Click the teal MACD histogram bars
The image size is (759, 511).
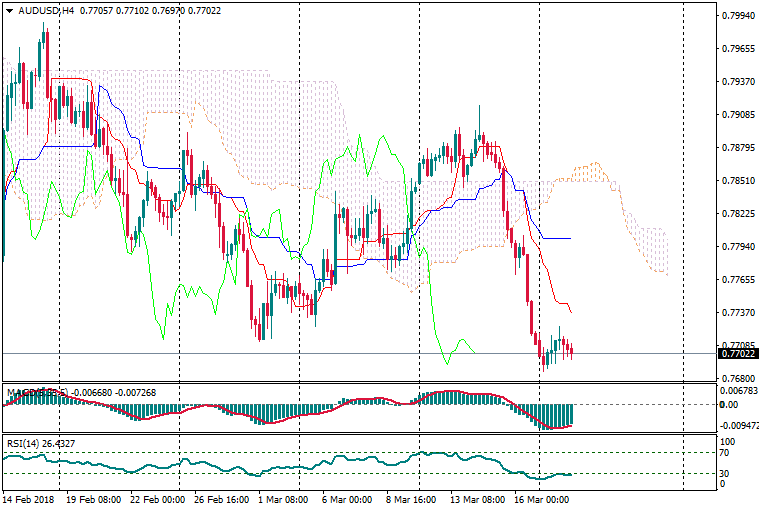point(552,415)
